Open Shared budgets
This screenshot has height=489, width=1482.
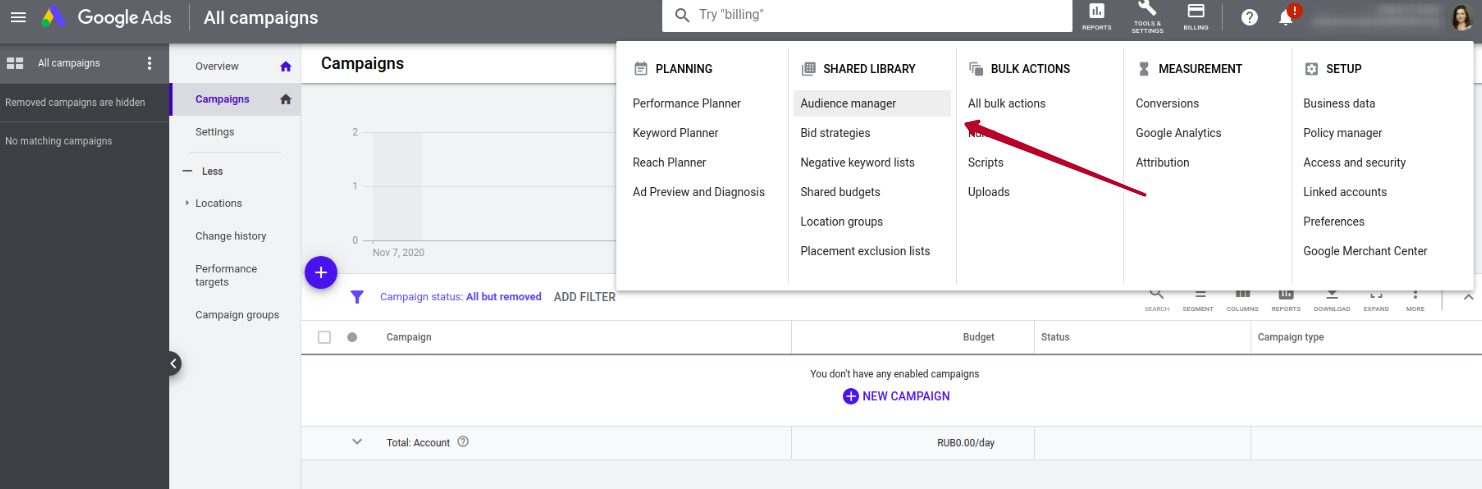[x=840, y=192]
